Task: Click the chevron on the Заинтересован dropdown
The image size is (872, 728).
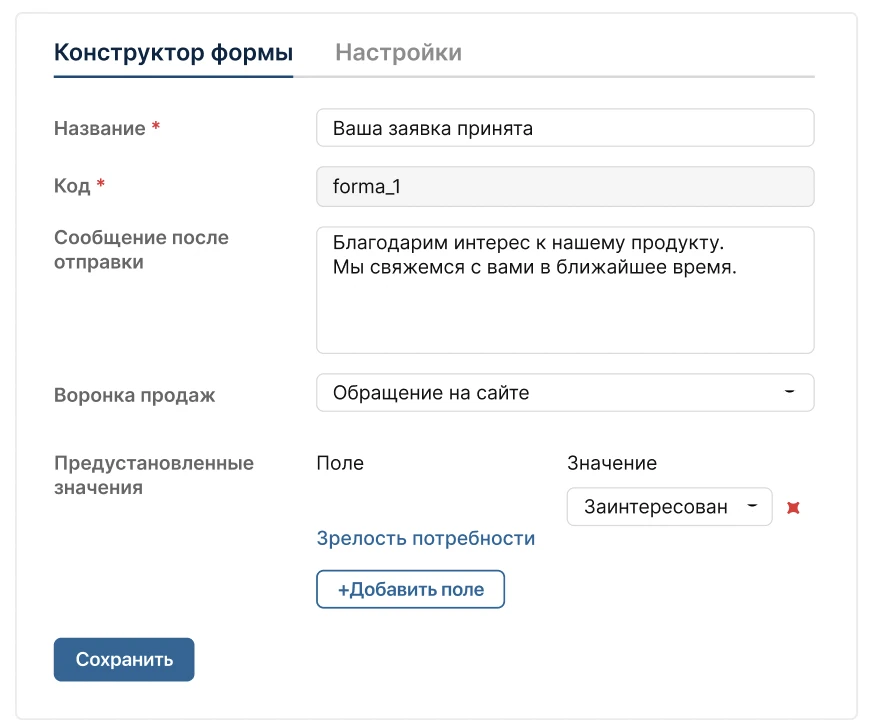Action: point(753,507)
